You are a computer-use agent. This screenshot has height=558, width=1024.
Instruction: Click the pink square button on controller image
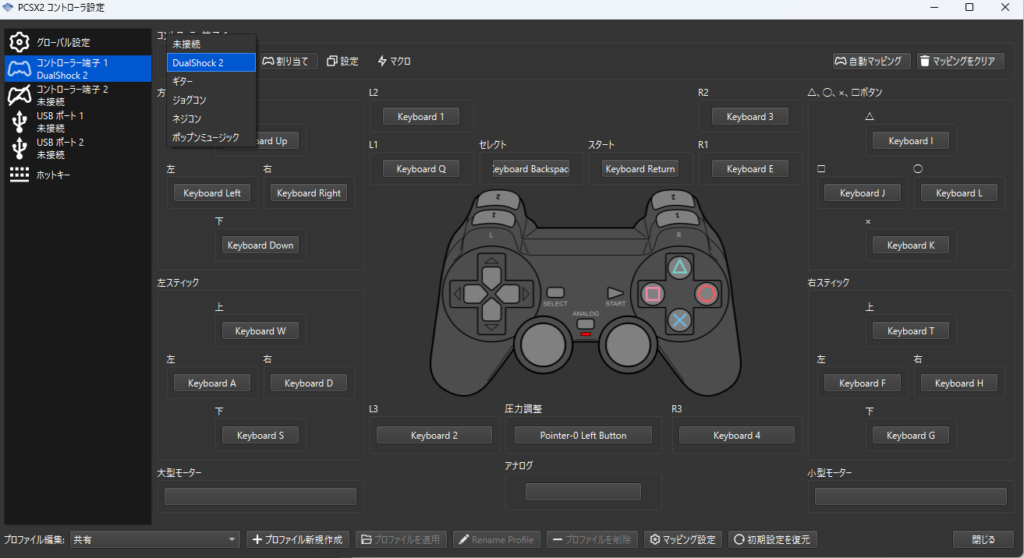652,293
